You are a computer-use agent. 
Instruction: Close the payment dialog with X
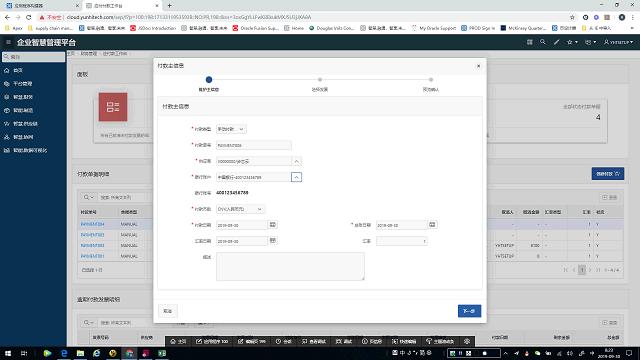[x=478, y=66]
